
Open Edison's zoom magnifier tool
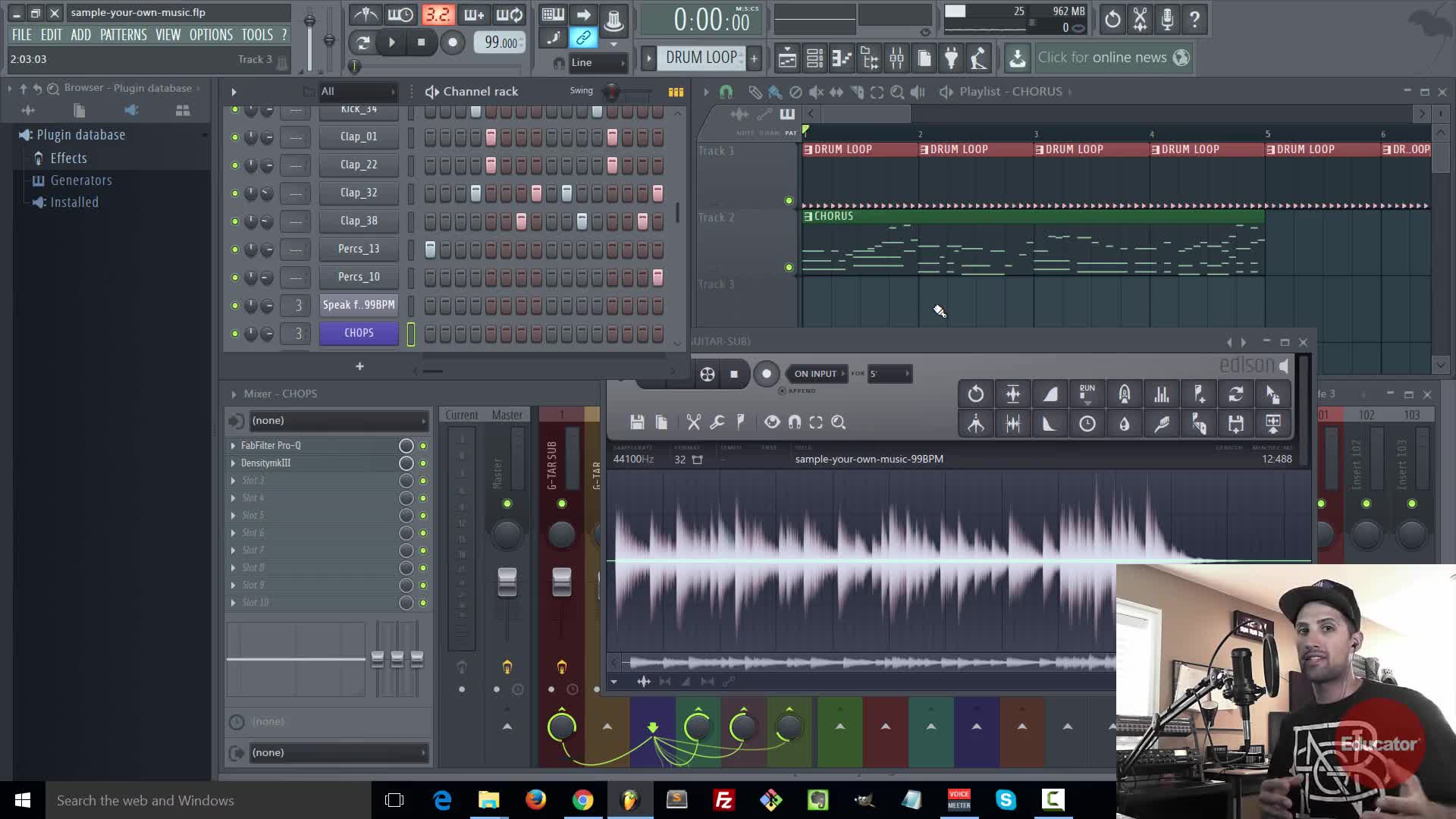(838, 422)
